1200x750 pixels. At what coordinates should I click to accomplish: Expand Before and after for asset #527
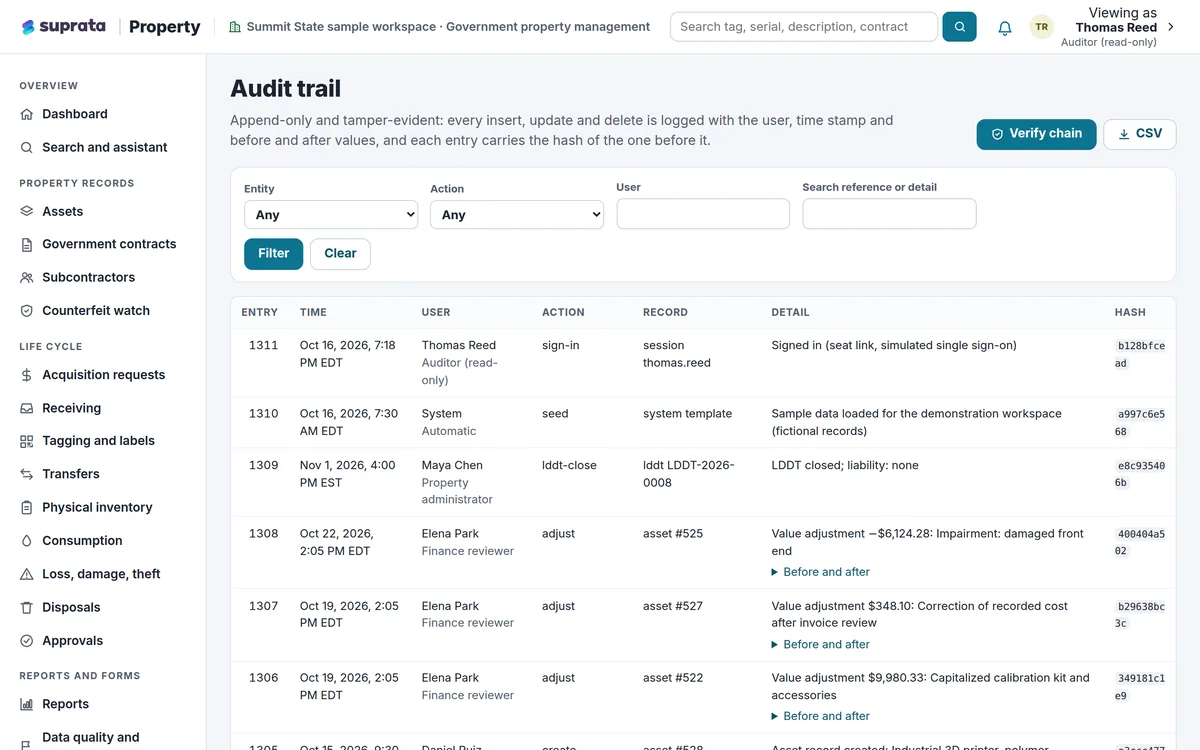click(x=820, y=644)
